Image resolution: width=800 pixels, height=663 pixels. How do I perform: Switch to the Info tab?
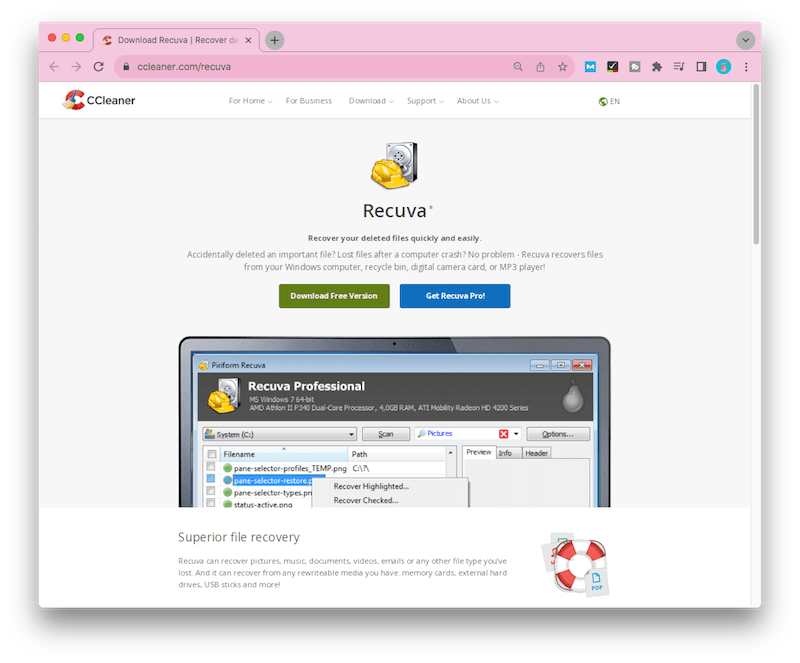(505, 453)
